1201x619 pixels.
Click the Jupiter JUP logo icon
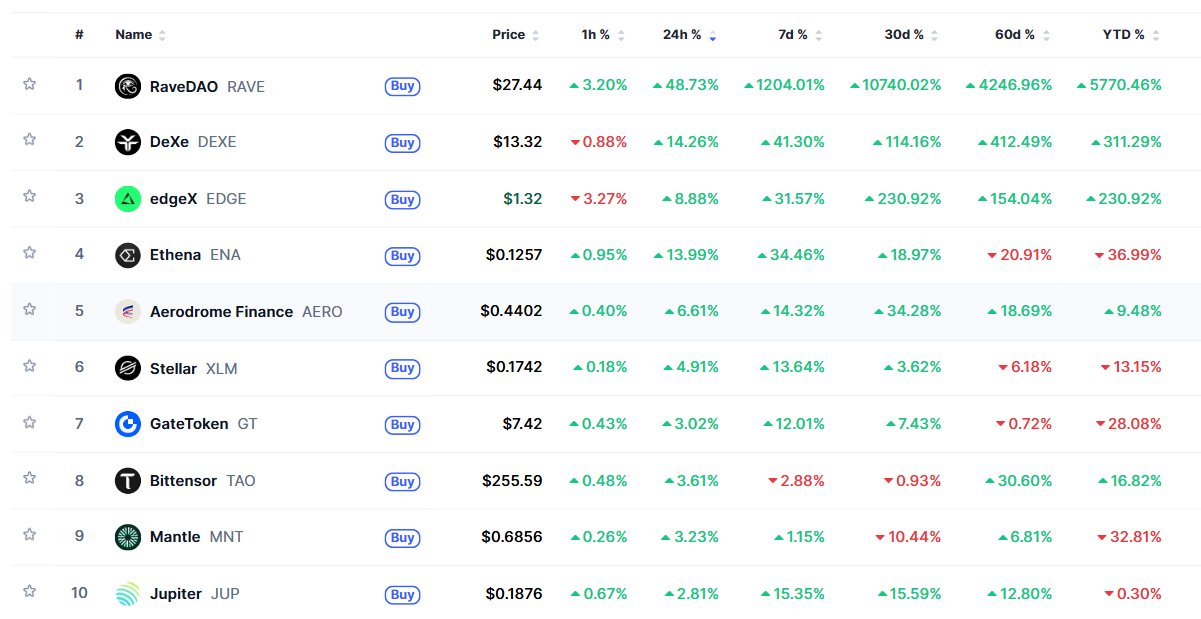click(x=128, y=594)
